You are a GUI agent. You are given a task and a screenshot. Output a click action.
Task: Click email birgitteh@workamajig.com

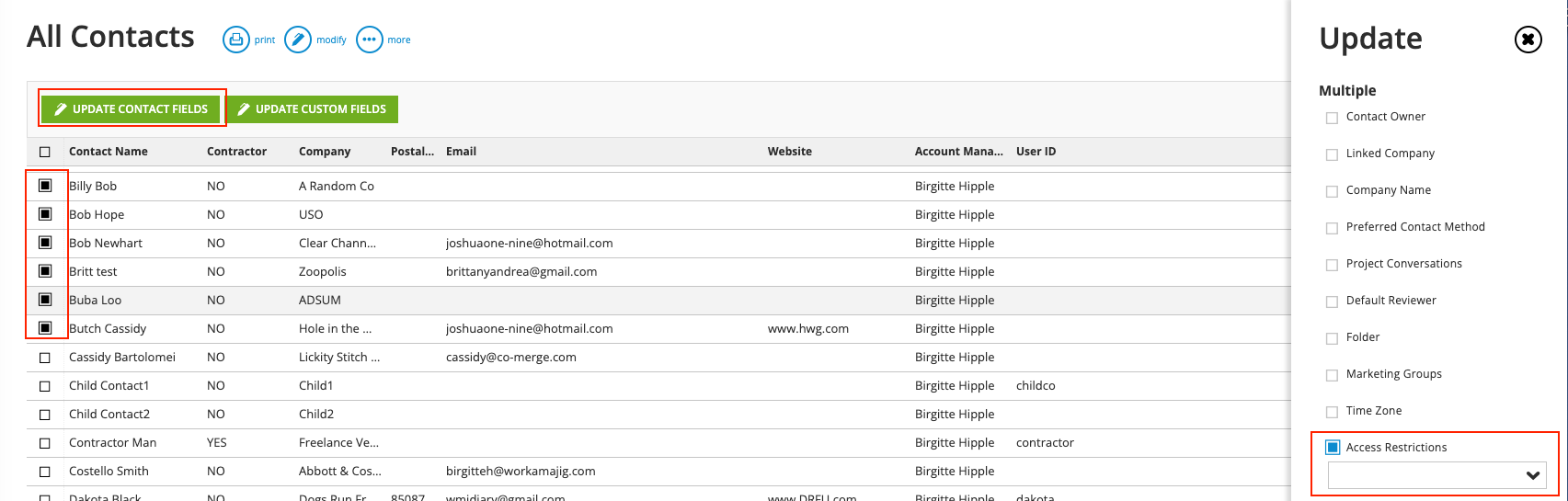click(521, 471)
